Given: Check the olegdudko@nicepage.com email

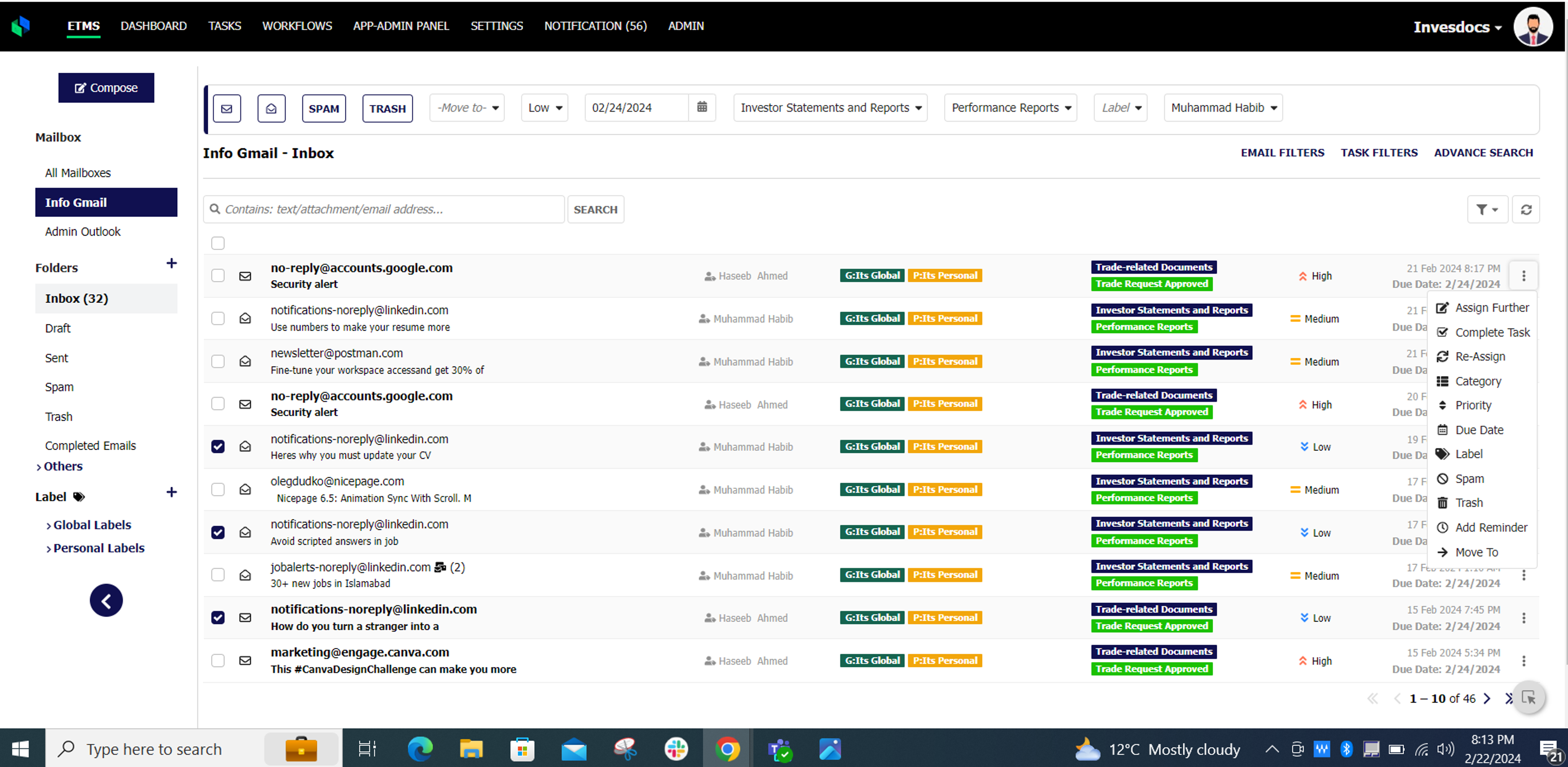Looking at the screenshot, I should click(x=217, y=489).
